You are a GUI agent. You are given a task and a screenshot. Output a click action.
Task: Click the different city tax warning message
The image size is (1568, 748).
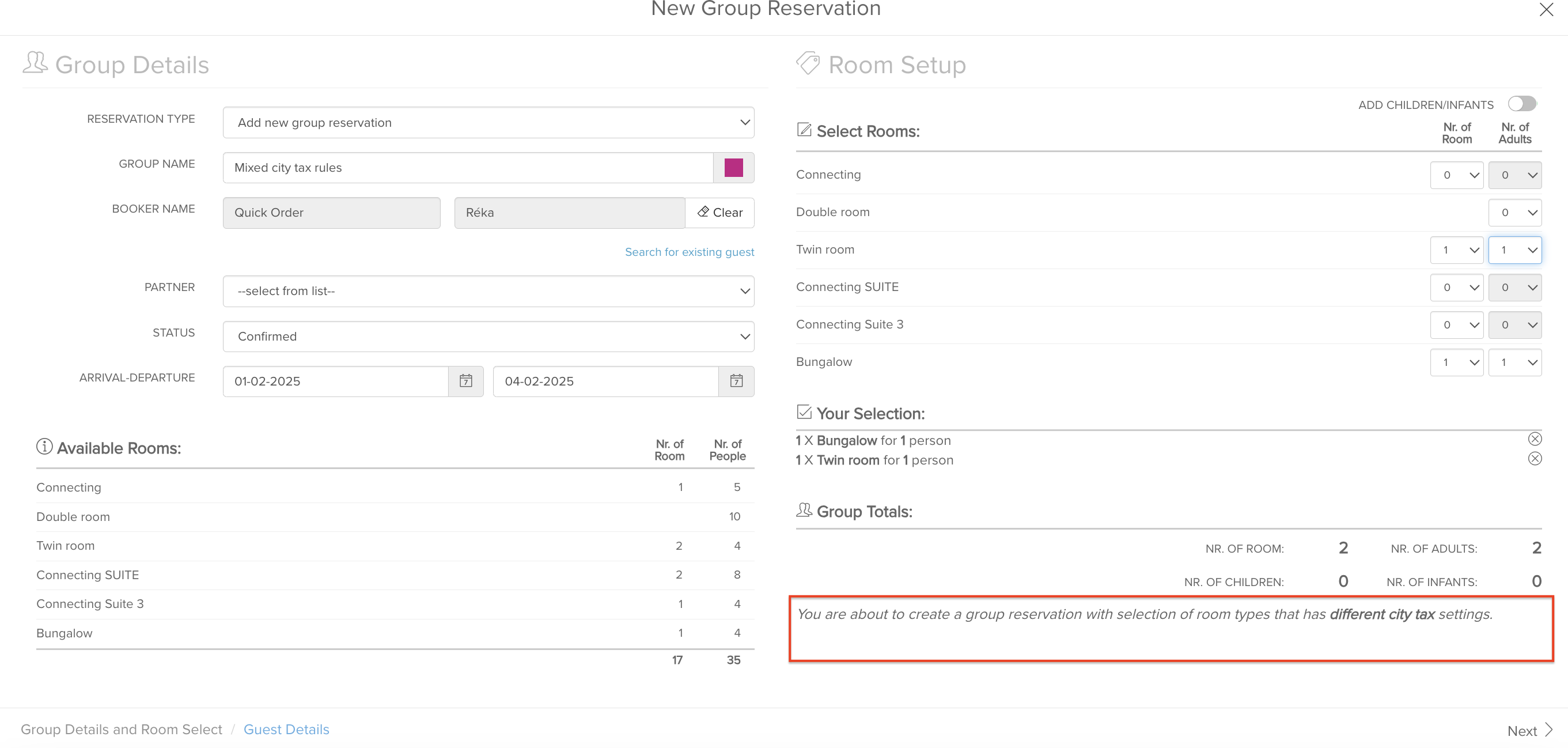click(1145, 614)
